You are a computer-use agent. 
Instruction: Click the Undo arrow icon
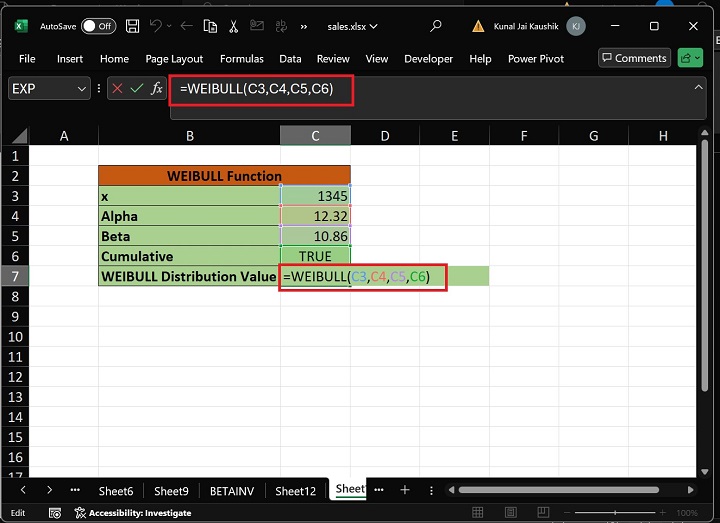click(156, 26)
